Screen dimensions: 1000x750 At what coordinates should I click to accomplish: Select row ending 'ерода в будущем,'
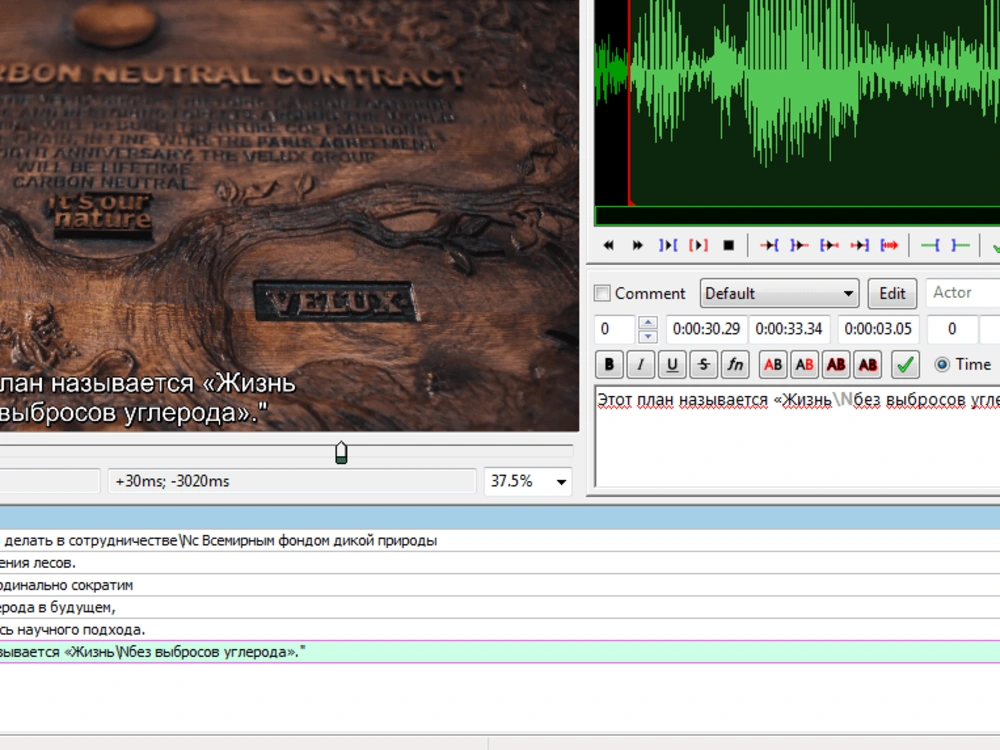coord(500,608)
